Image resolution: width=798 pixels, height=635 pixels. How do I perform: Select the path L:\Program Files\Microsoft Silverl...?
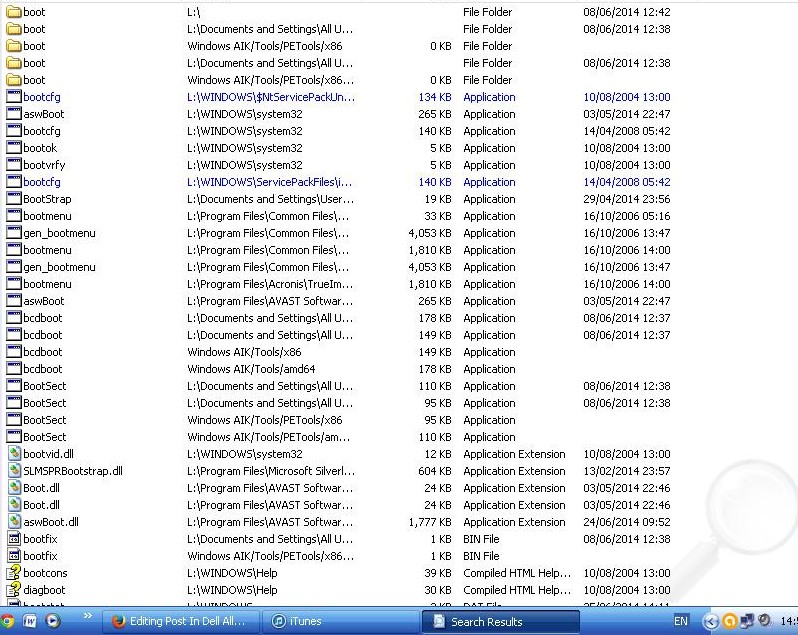click(x=271, y=471)
